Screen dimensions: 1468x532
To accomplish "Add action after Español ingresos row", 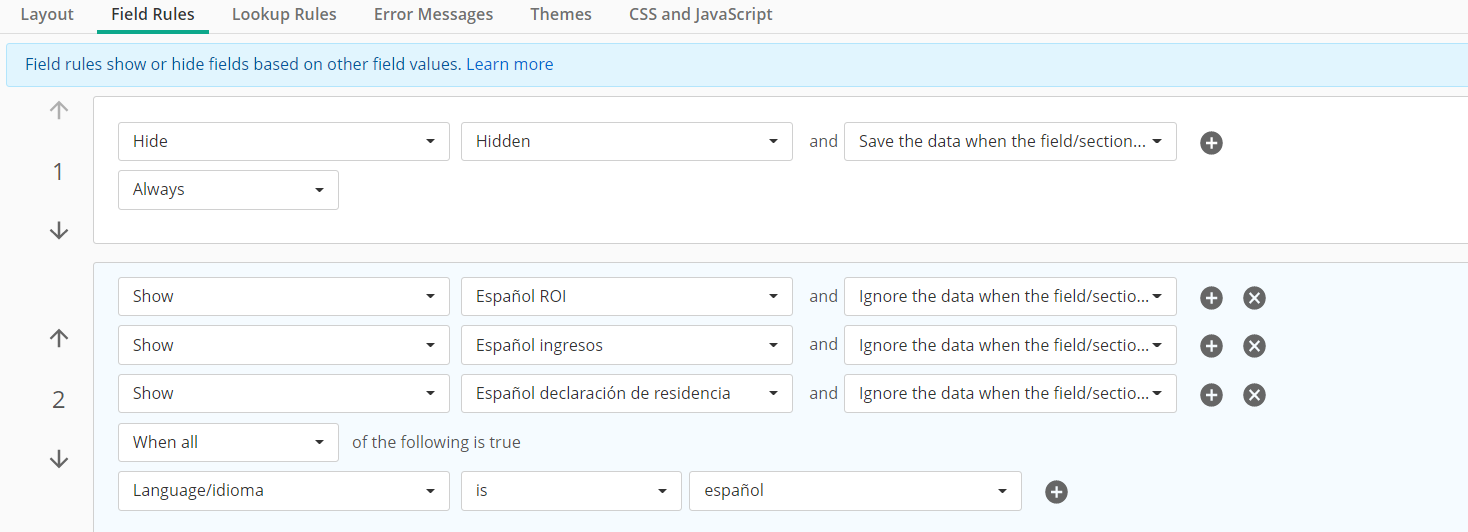I will point(1211,346).
